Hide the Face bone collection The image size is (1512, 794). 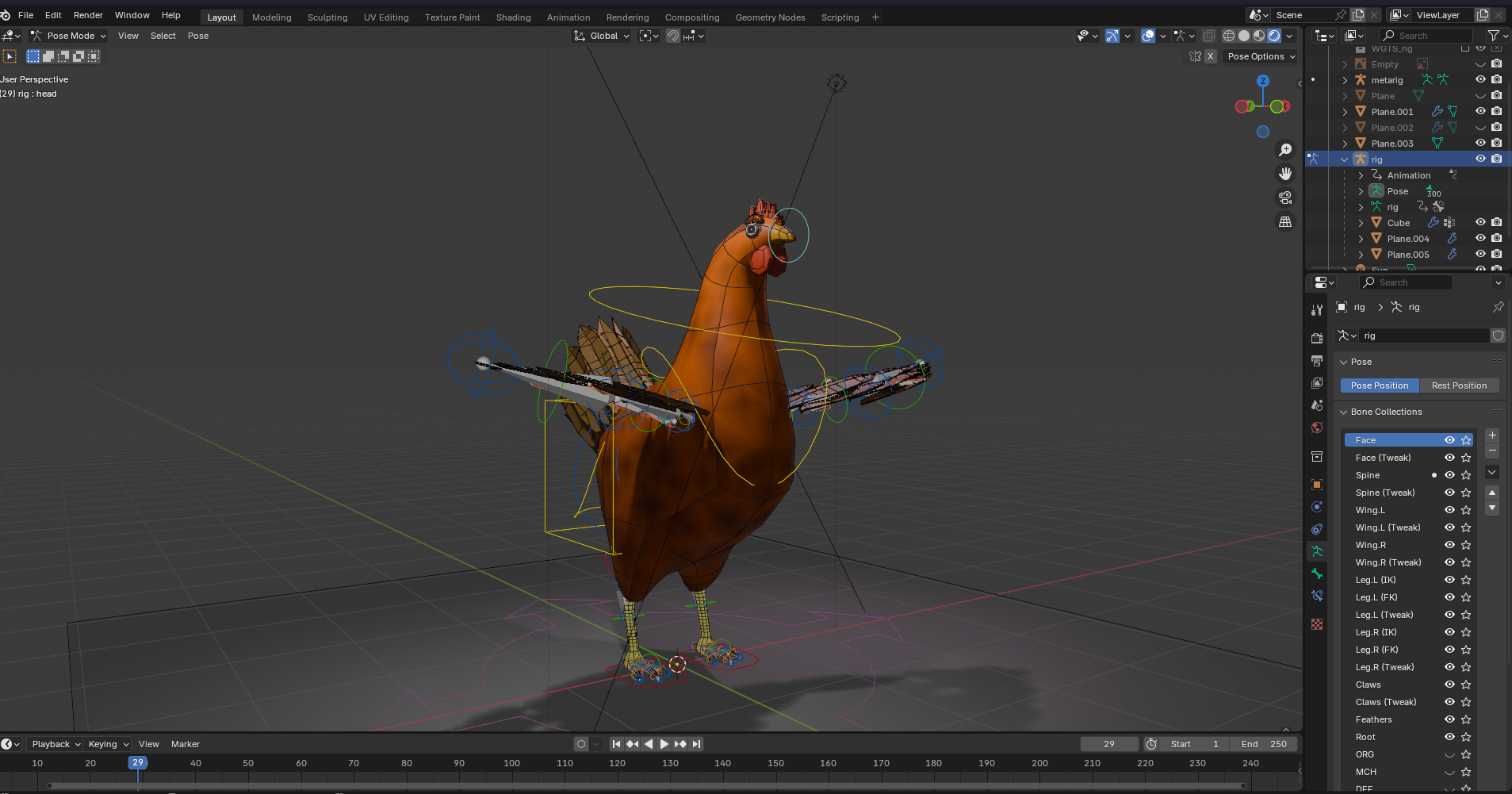(x=1449, y=440)
